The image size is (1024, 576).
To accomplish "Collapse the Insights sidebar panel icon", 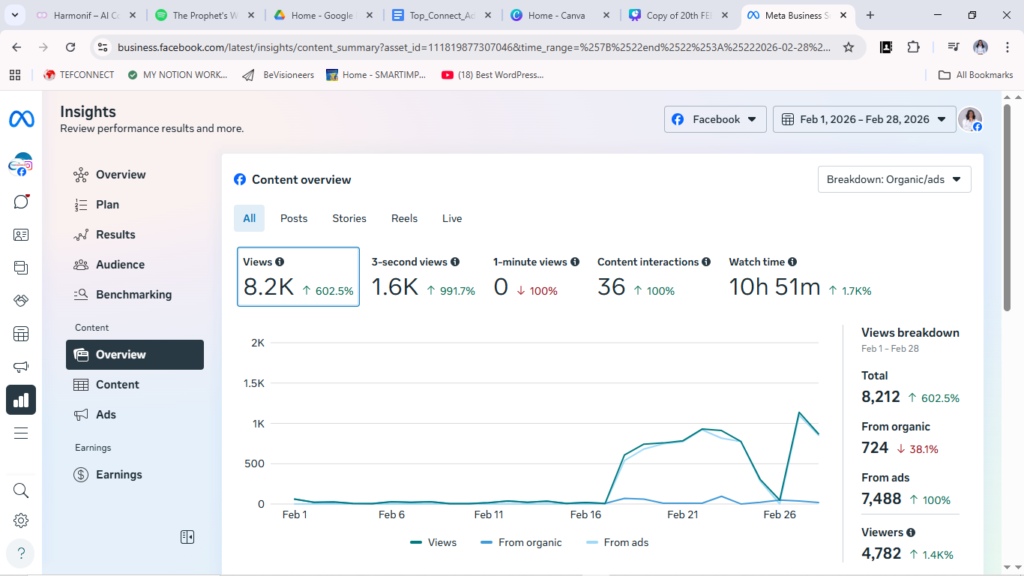I will [187, 537].
